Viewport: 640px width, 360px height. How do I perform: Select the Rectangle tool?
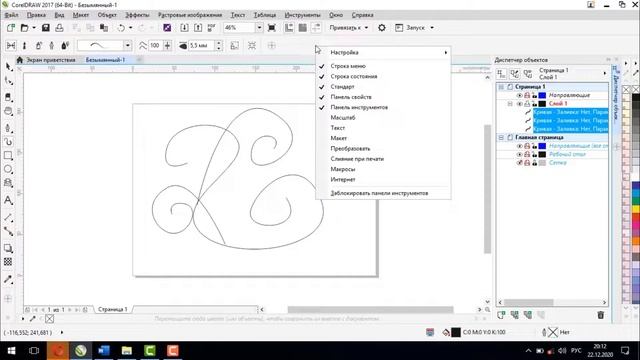click(8, 156)
